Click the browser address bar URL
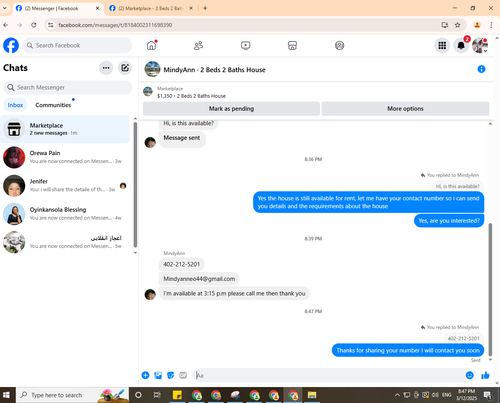Screen dimensions: 500x403 click(115, 25)
